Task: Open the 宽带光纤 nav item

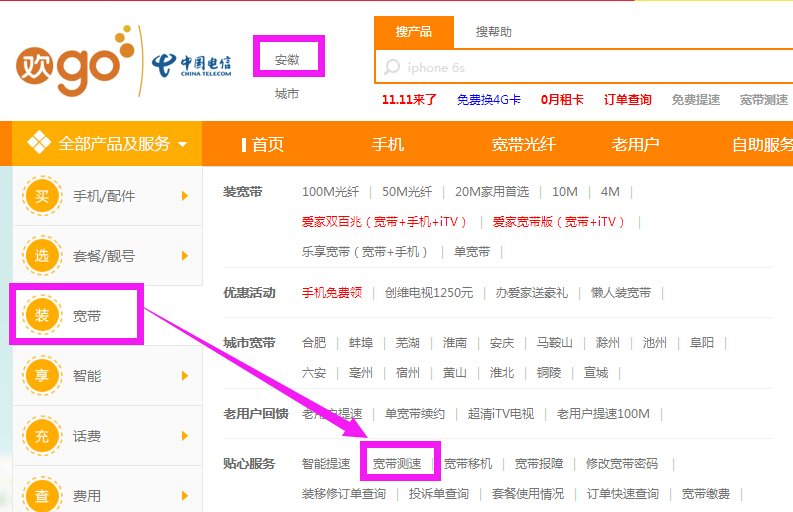Action: click(x=524, y=145)
